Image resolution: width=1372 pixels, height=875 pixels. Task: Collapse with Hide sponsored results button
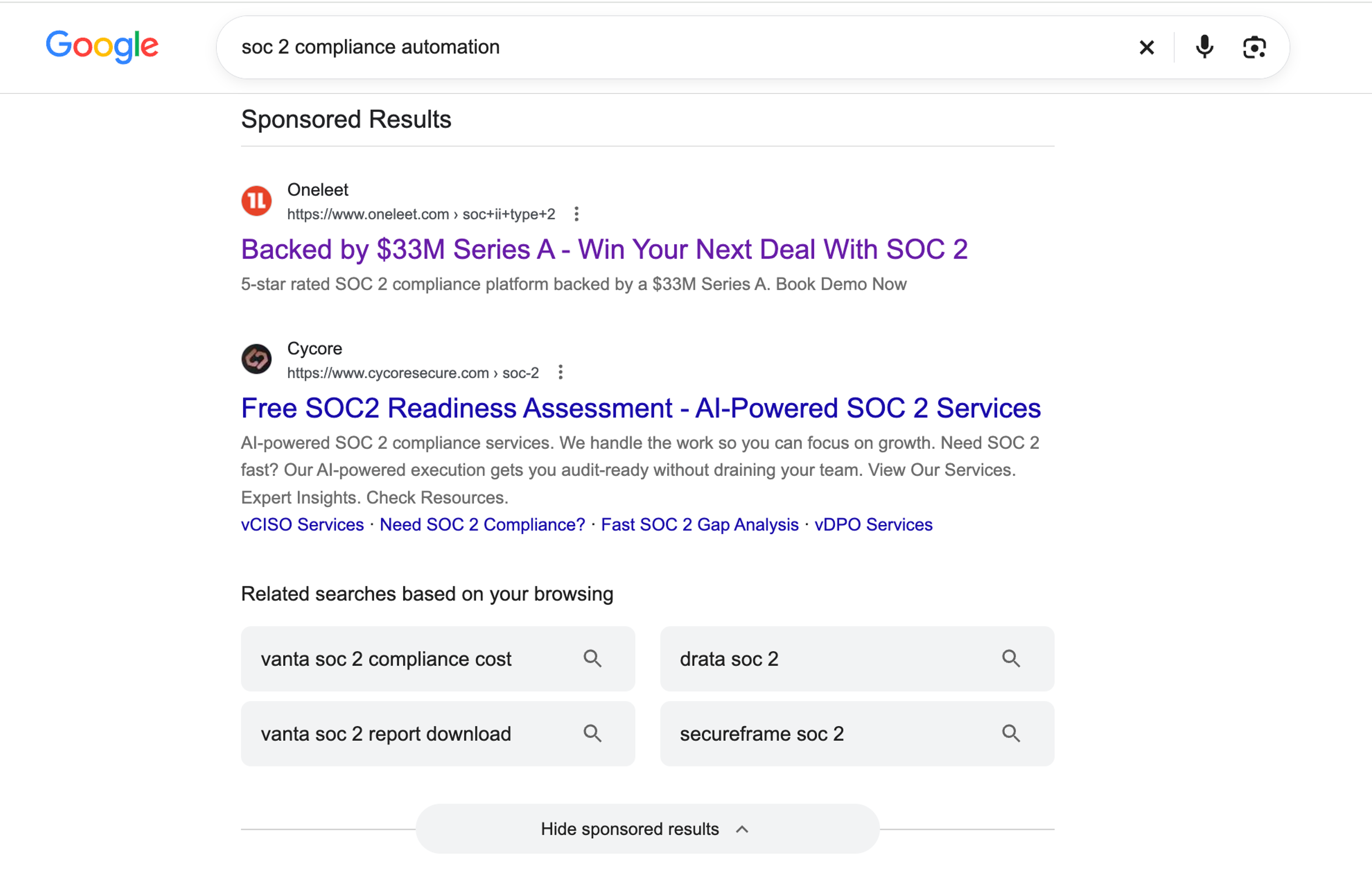pos(647,829)
